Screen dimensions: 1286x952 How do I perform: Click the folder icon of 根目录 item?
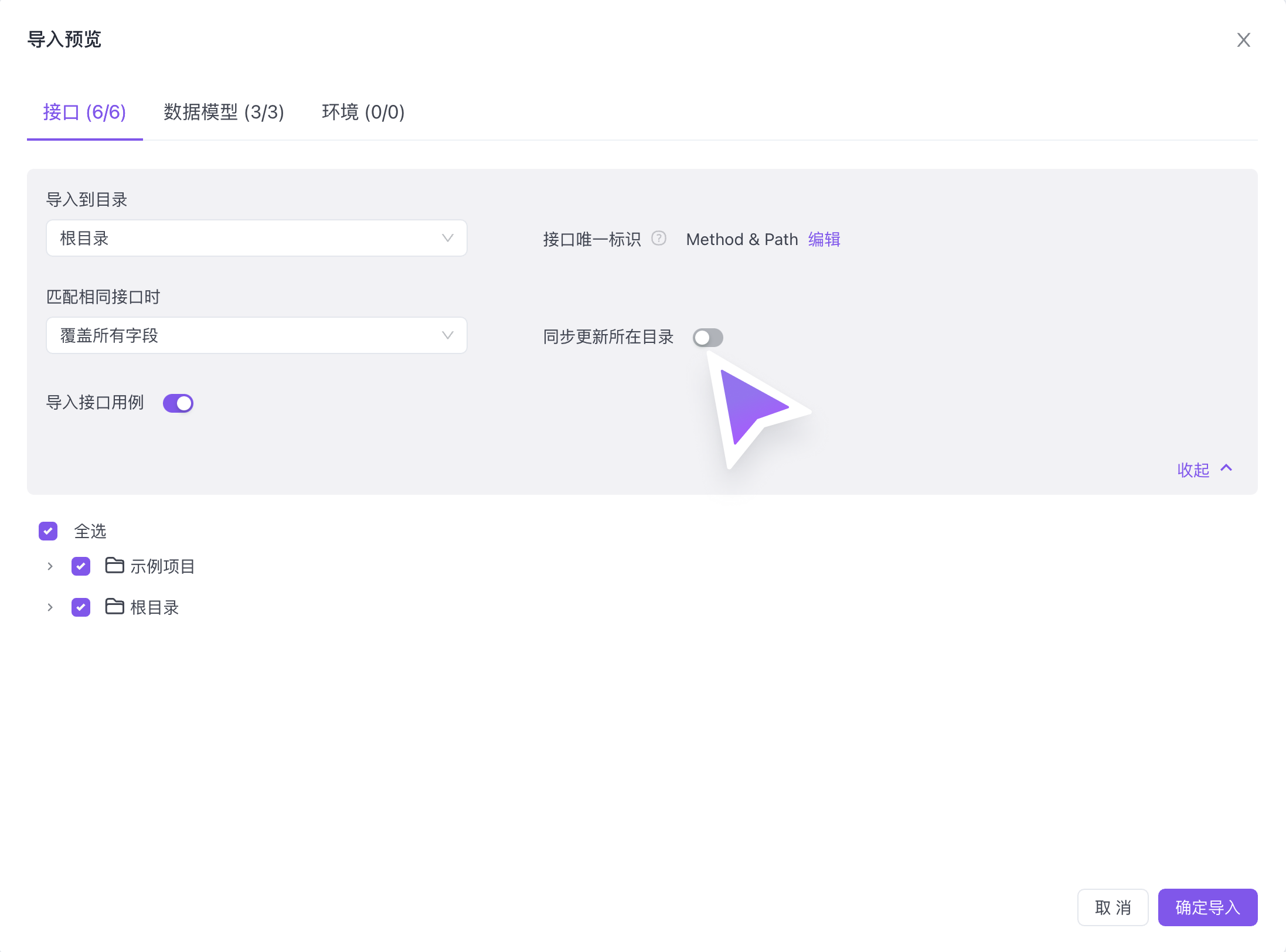(114, 606)
